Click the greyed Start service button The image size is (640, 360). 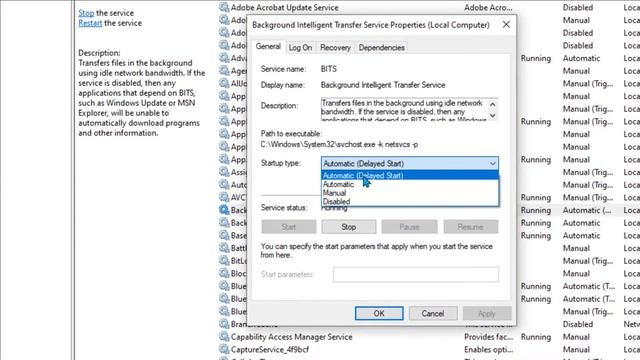point(289,227)
